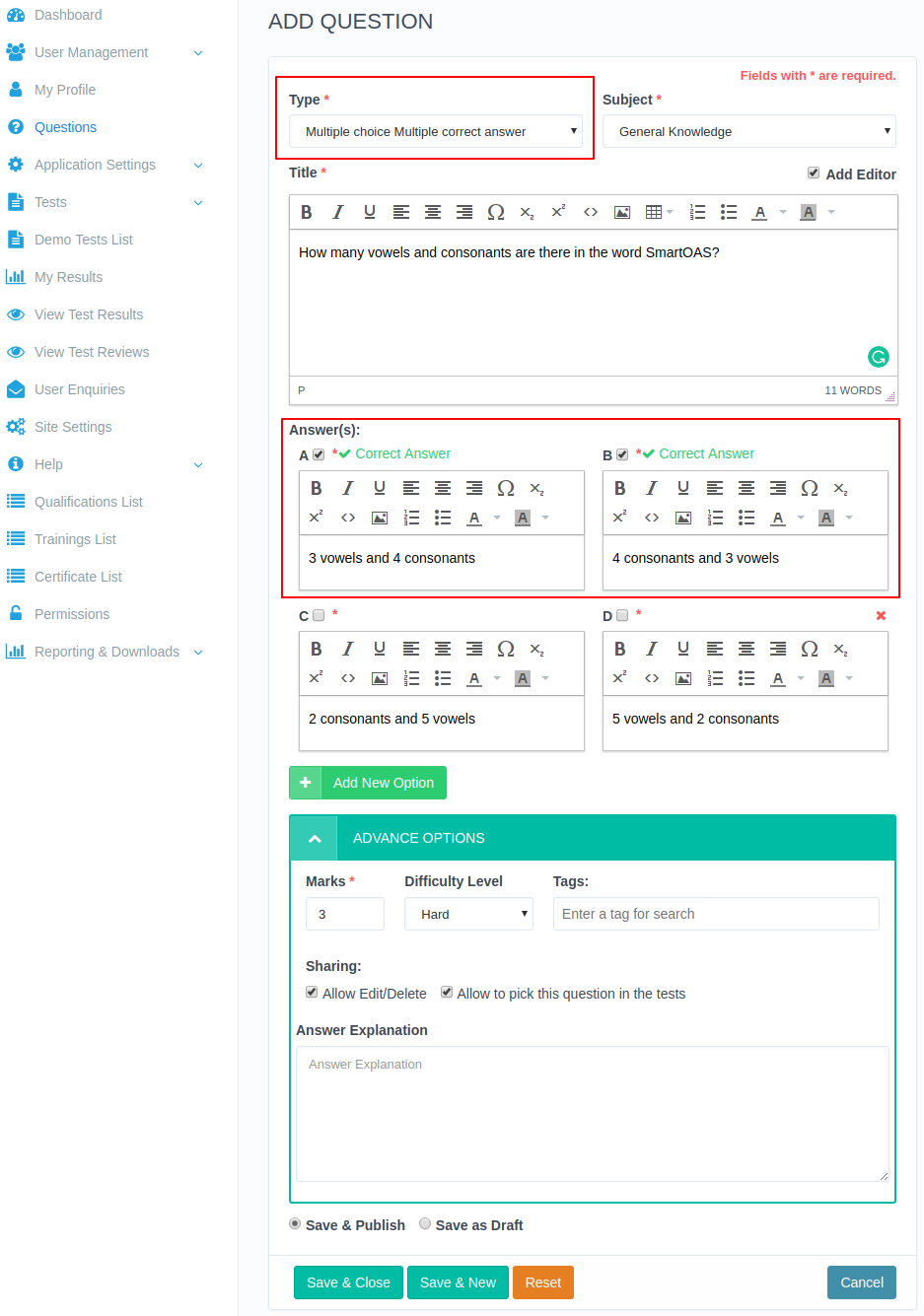Expand Reporting & Downloads submenu
The width and height of the screenshot is (924, 1316).
coord(198,652)
